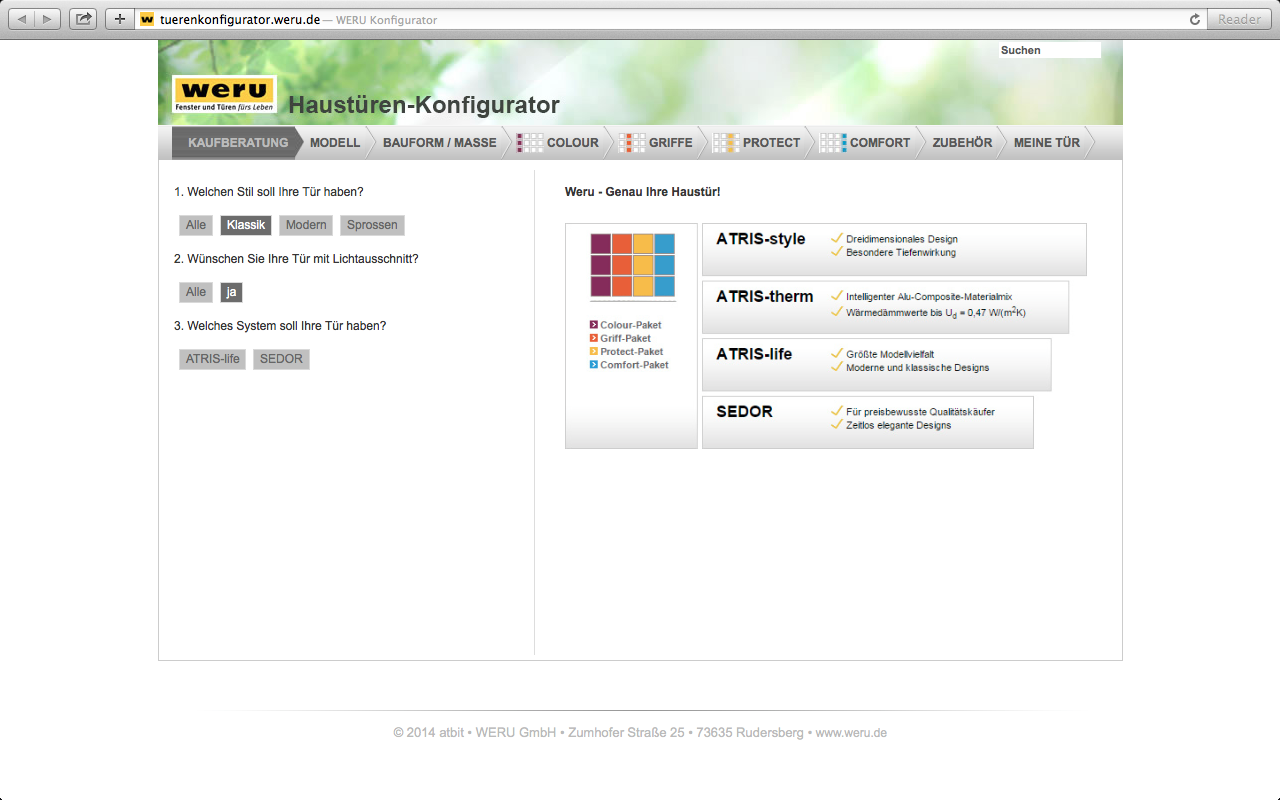Click the Griff-Paket link
Image resolution: width=1280 pixels, height=800 pixels.
pos(626,338)
